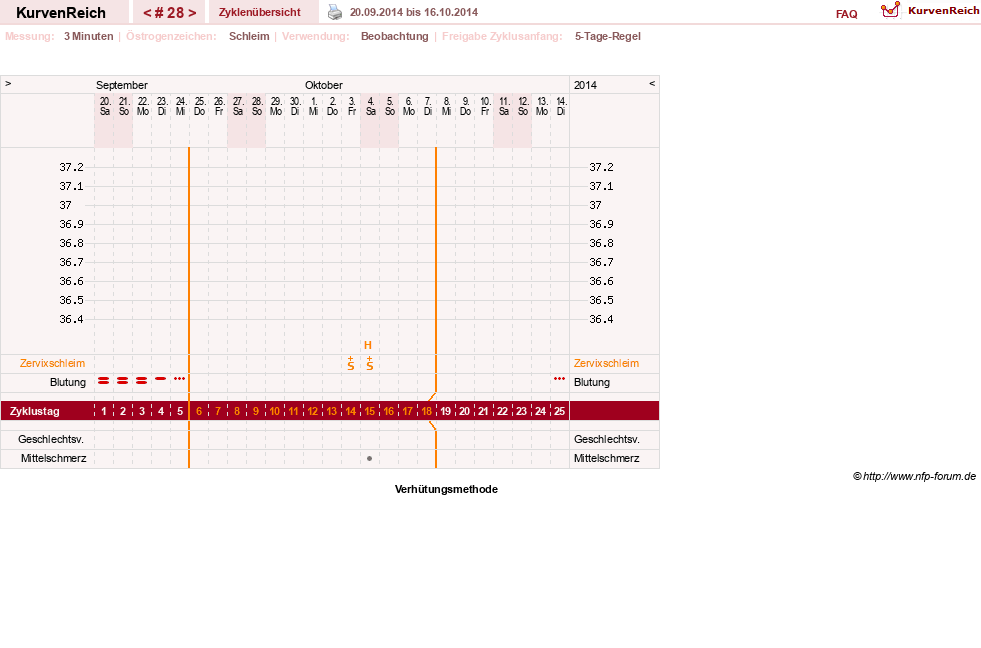Select cycle day 18 cell
Screen dimensions: 981x648
click(x=427, y=411)
